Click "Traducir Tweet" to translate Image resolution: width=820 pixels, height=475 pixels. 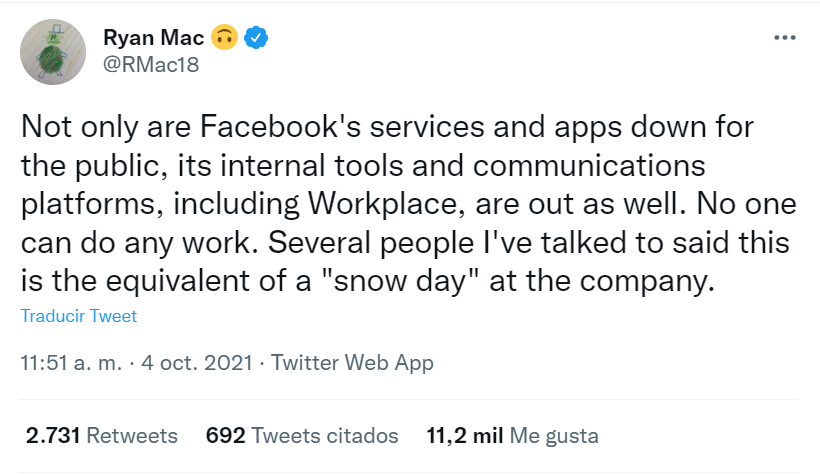(x=79, y=316)
